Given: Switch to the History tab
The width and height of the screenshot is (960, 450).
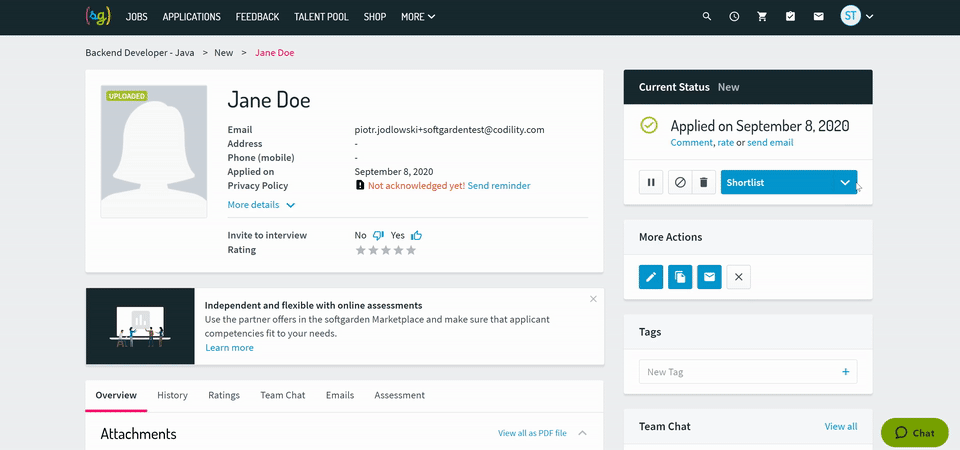Looking at the screenshot, I should pos(172,395).
